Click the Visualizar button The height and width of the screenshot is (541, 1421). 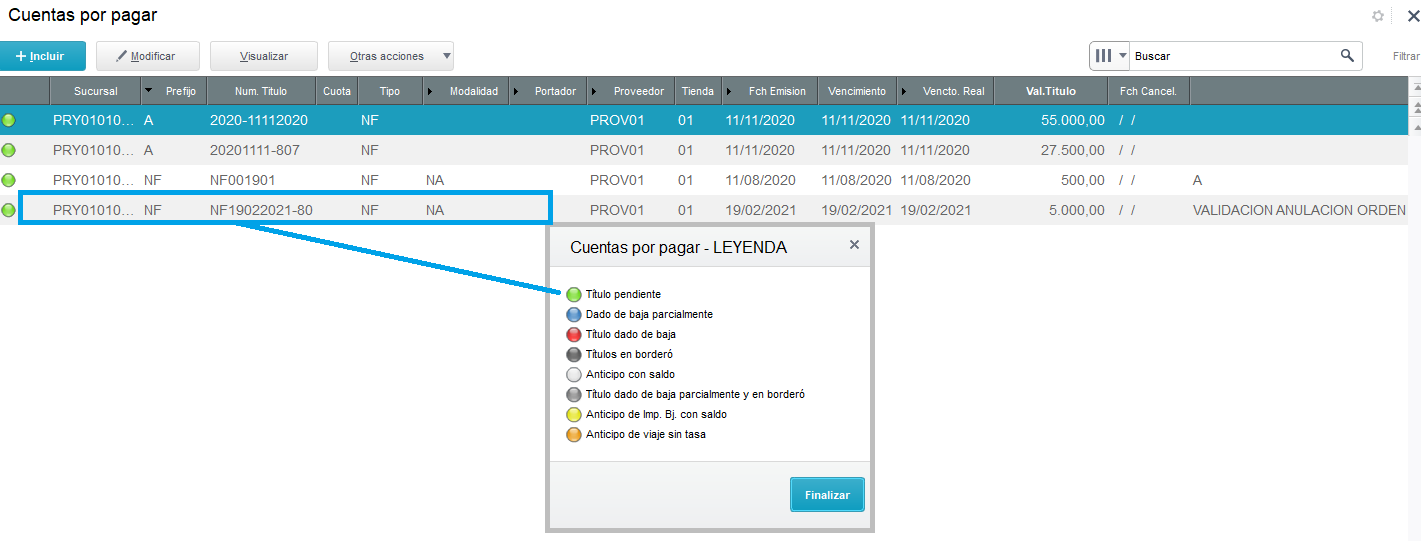pyautogui.click(x=264, y=56)
